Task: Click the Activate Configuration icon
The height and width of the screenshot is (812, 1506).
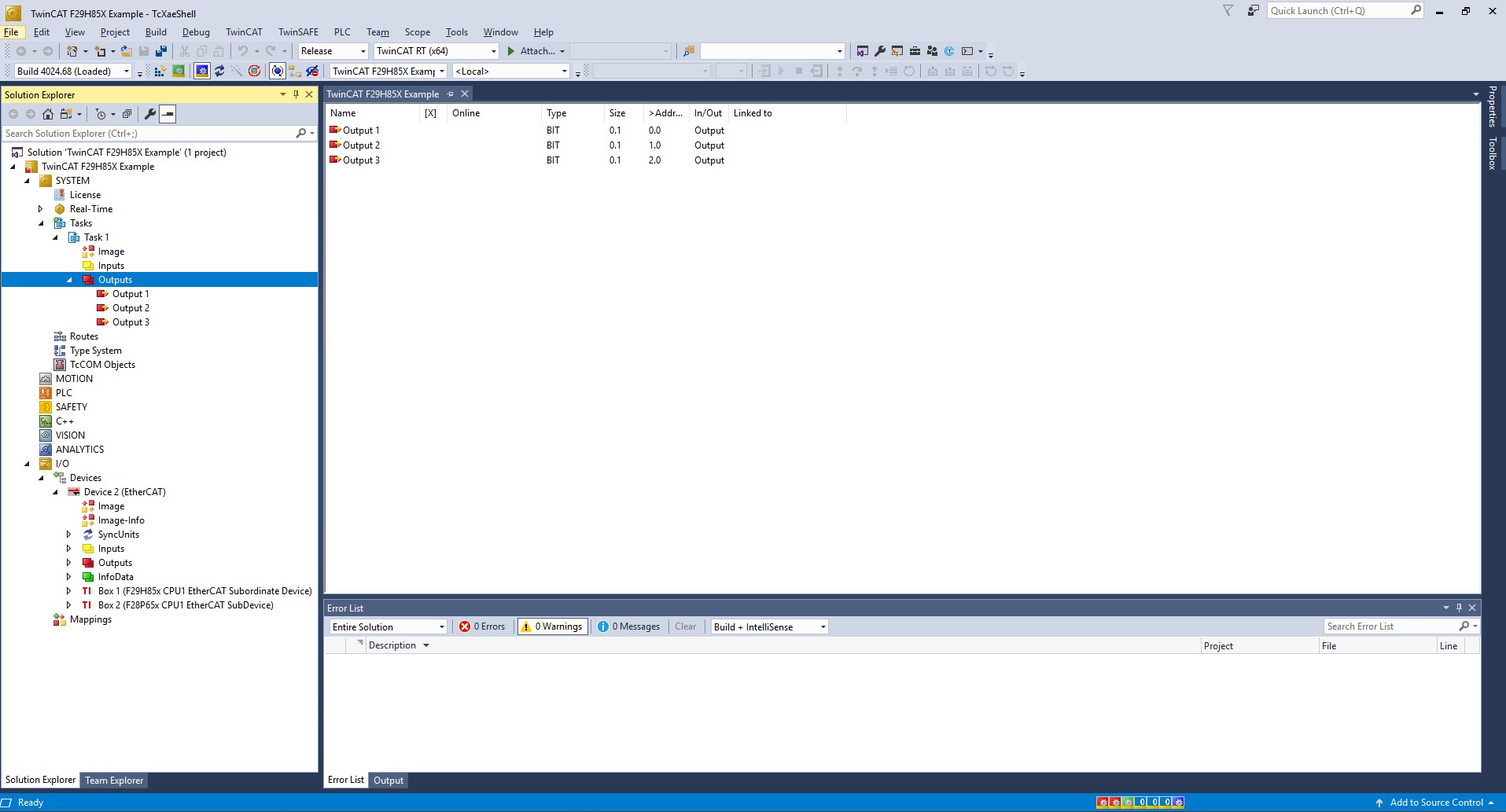Action: point(160,72)
